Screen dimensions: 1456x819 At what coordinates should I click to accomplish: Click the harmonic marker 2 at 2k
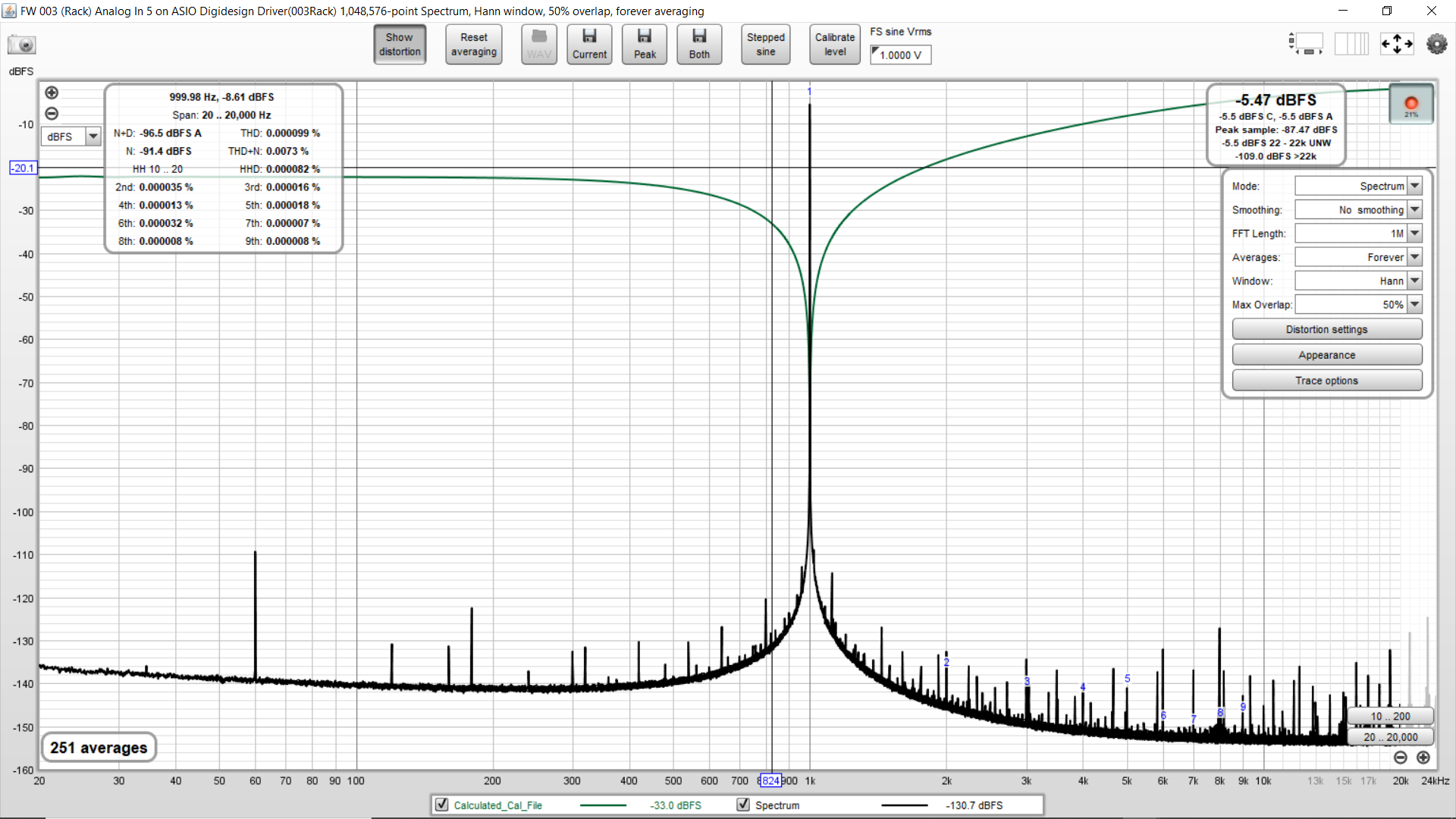pos(946,662)
